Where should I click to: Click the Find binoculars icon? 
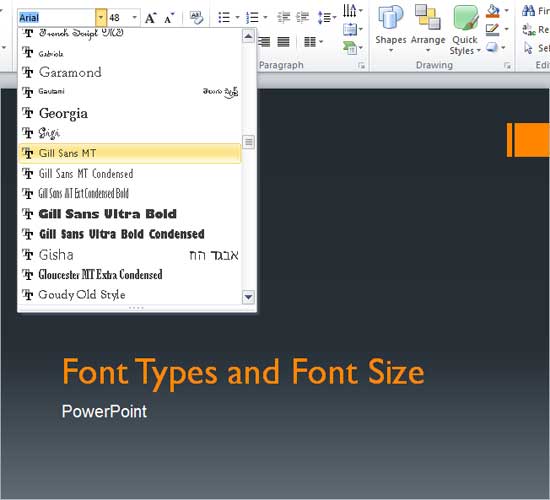point(529,11)
